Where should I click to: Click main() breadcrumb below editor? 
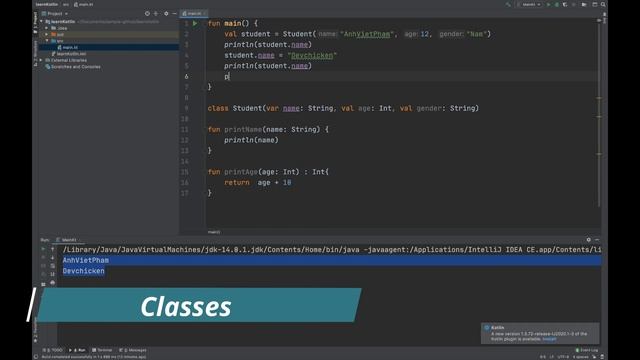[214, 232]
